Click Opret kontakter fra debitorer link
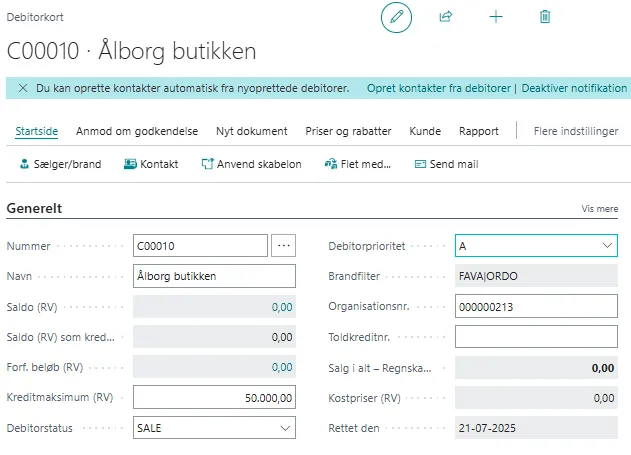This screenshot has width=631, height=455. click(438, 88)
